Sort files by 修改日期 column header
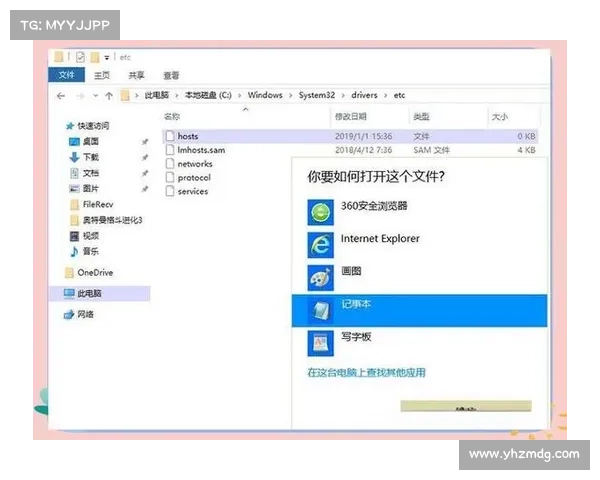This screenshot has height=480, width=600. pos(350,117)
